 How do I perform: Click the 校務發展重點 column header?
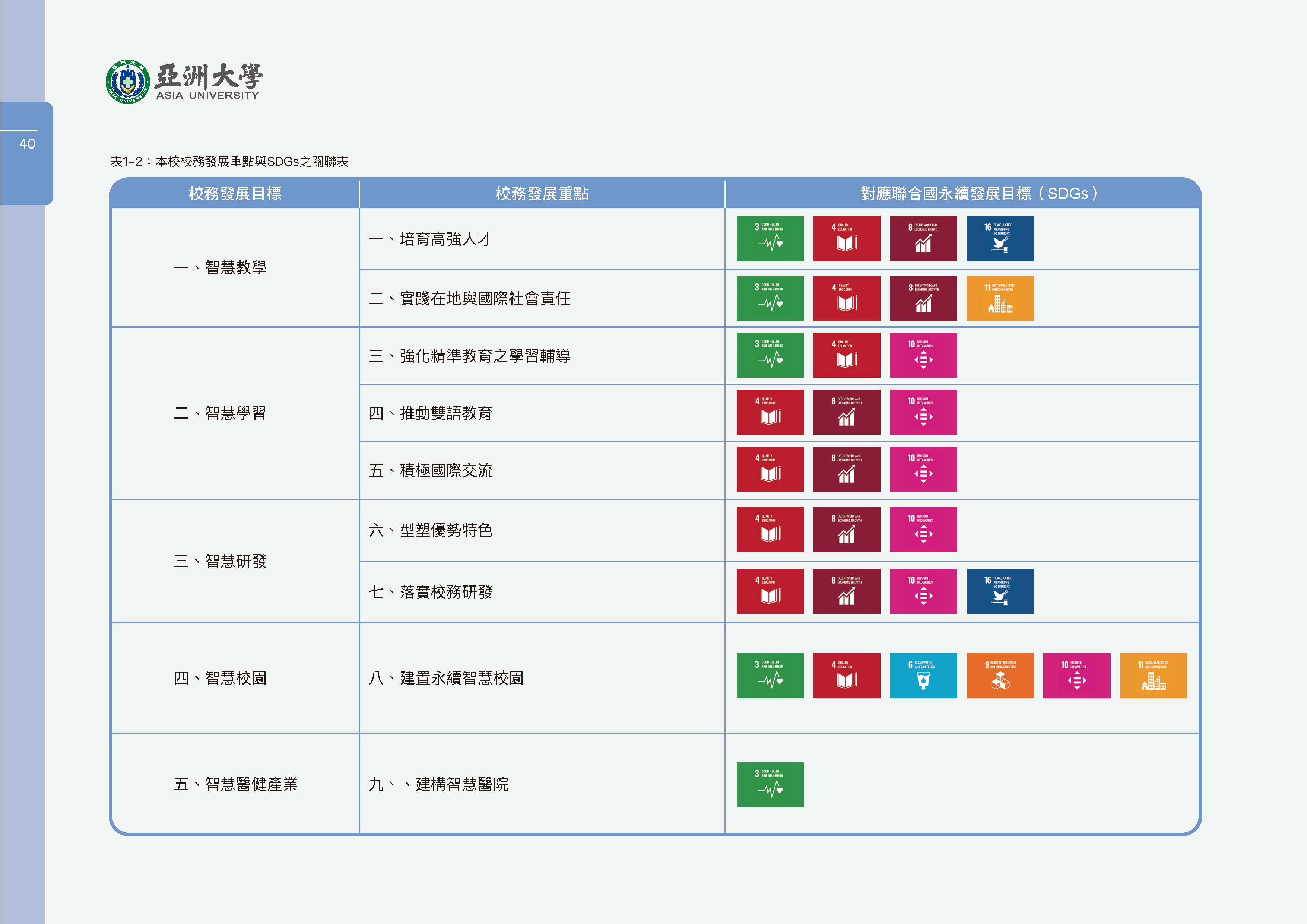pos(542,194)
